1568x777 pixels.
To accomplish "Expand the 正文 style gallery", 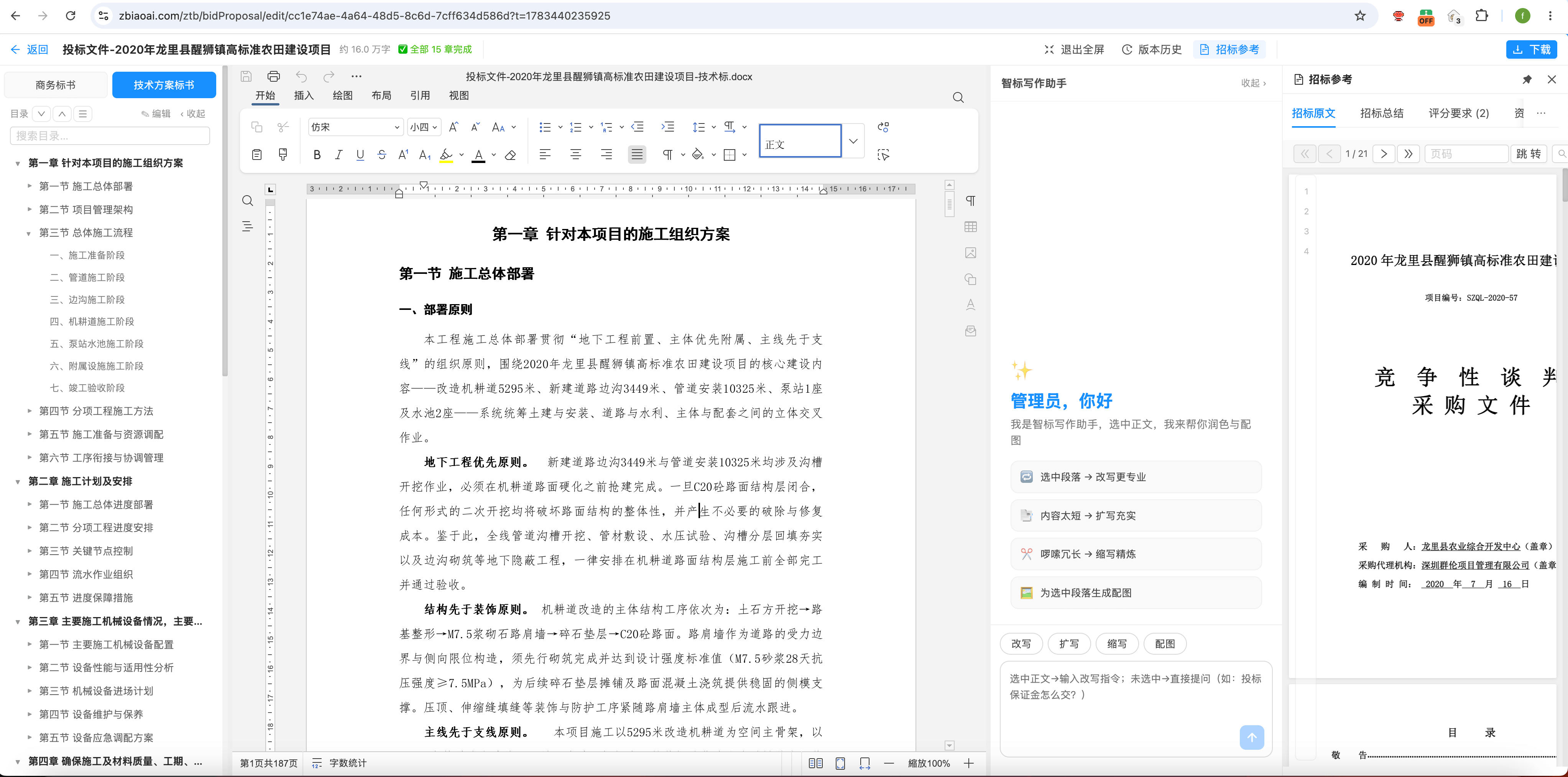I will pyautogui.click(x=853, y=141).
